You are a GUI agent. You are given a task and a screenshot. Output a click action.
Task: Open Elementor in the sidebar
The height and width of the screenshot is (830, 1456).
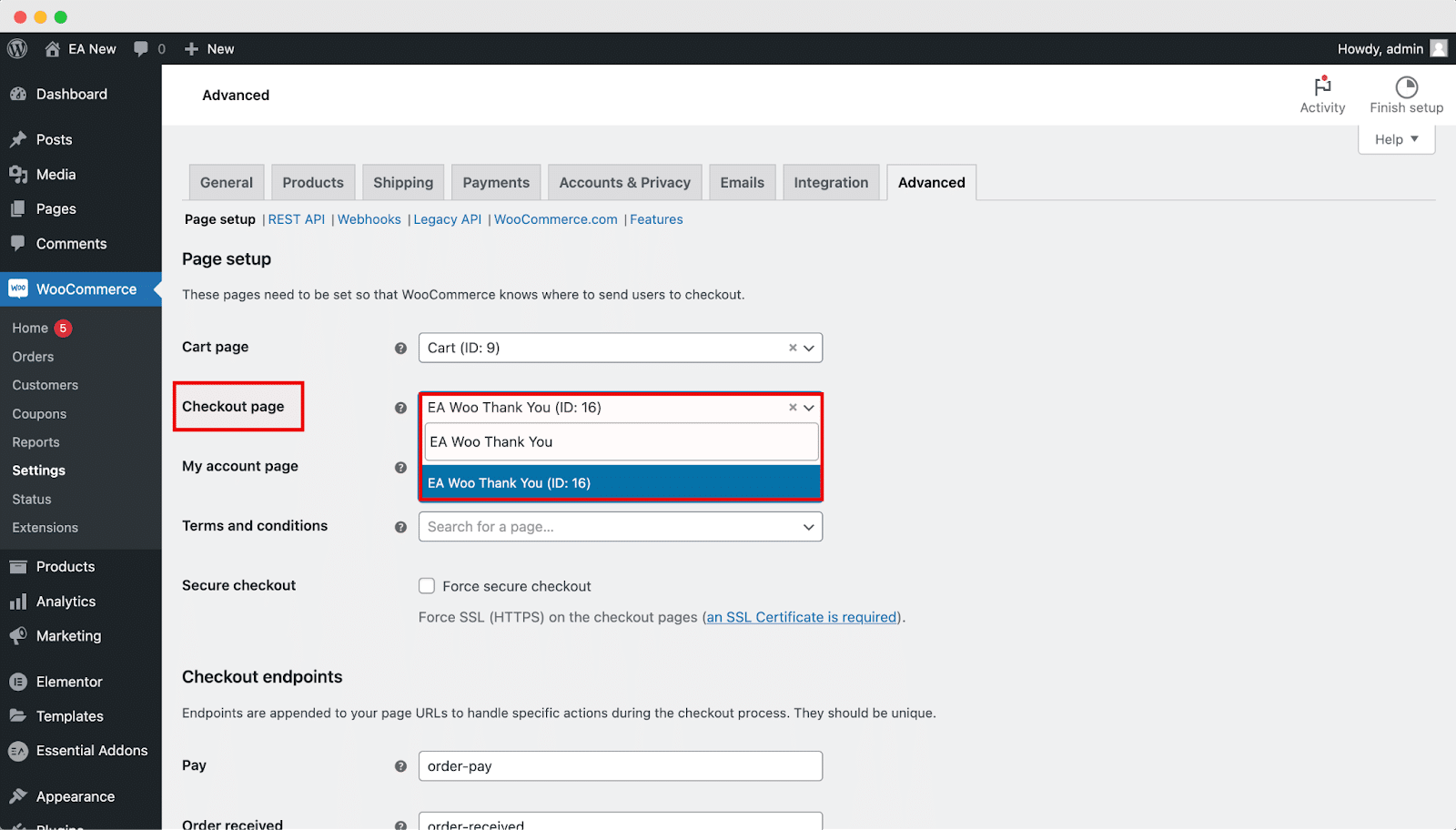point(69,681)
